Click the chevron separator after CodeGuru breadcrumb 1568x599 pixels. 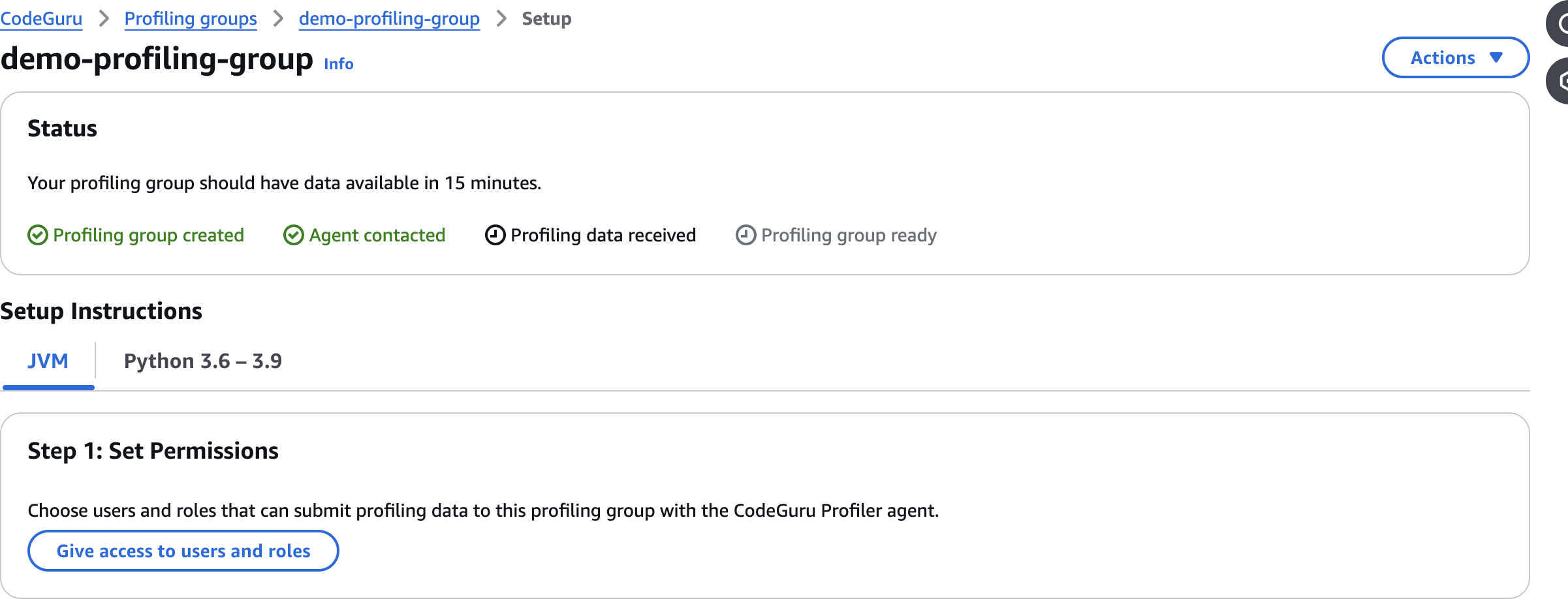tap(103, 19)
